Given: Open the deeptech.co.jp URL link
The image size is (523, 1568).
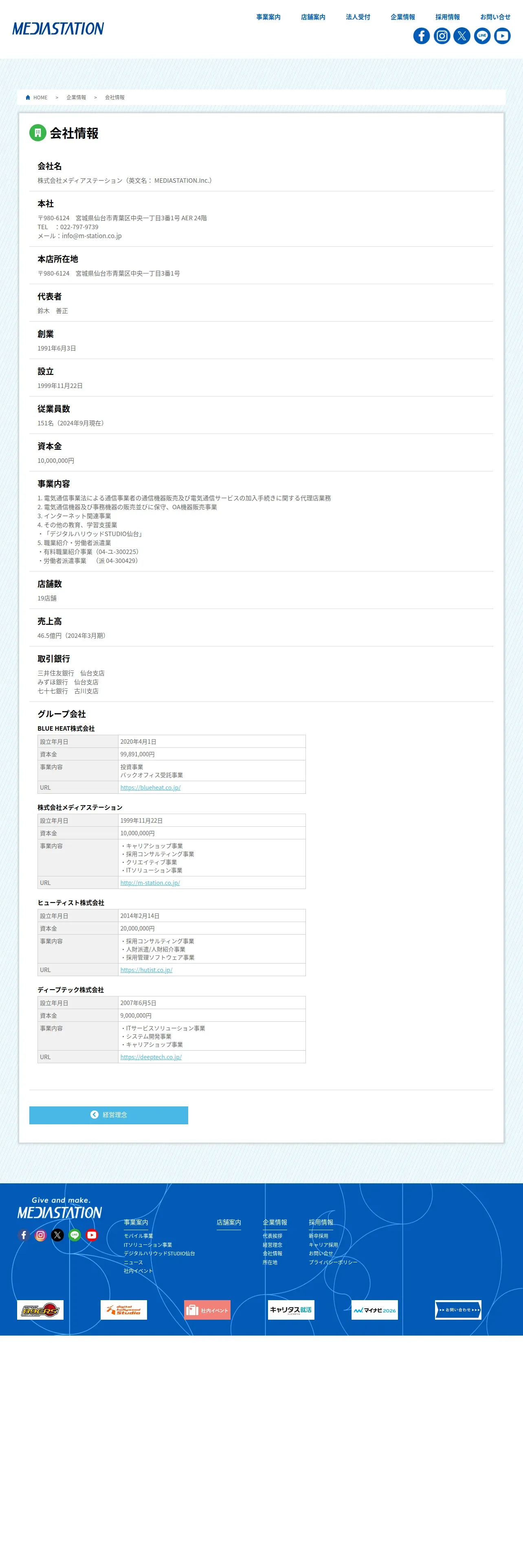Looking at the screenshot, I should click(151, 1057).
